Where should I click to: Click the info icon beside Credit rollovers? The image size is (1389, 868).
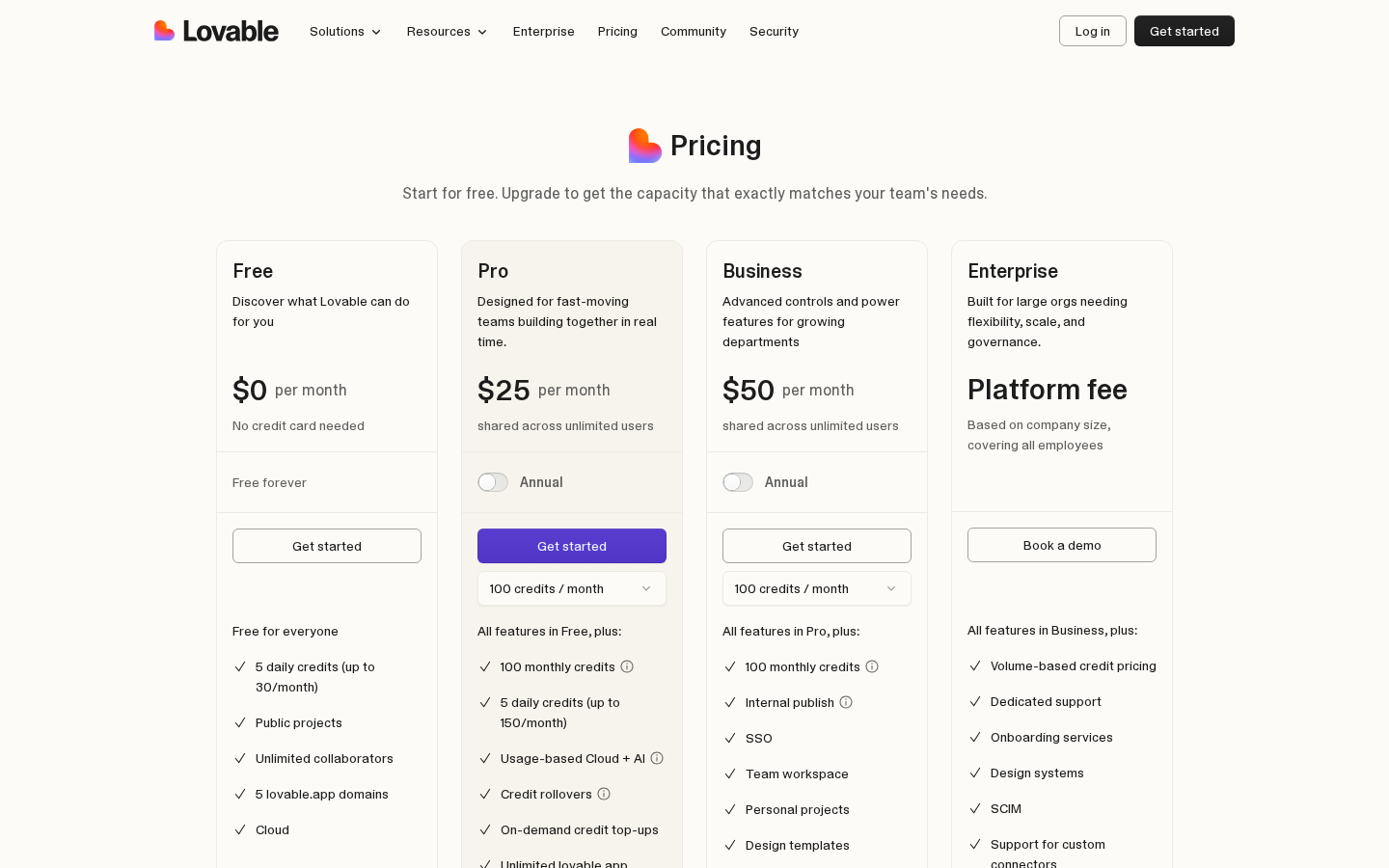point(604,794)
